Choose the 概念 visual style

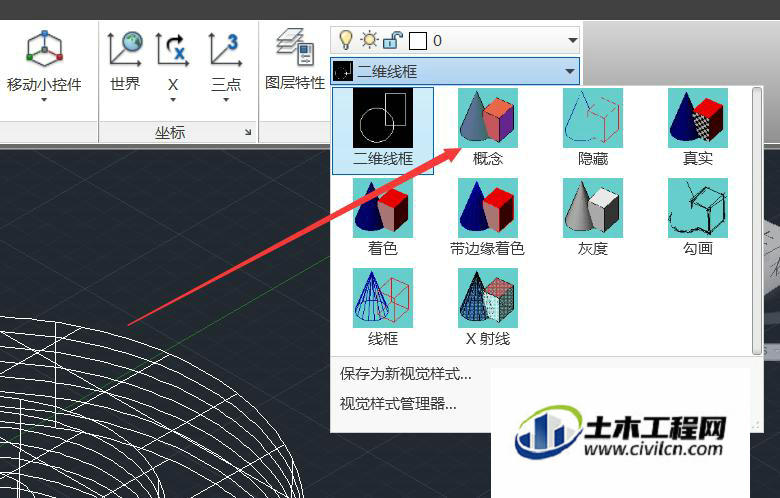pos(488,118)
